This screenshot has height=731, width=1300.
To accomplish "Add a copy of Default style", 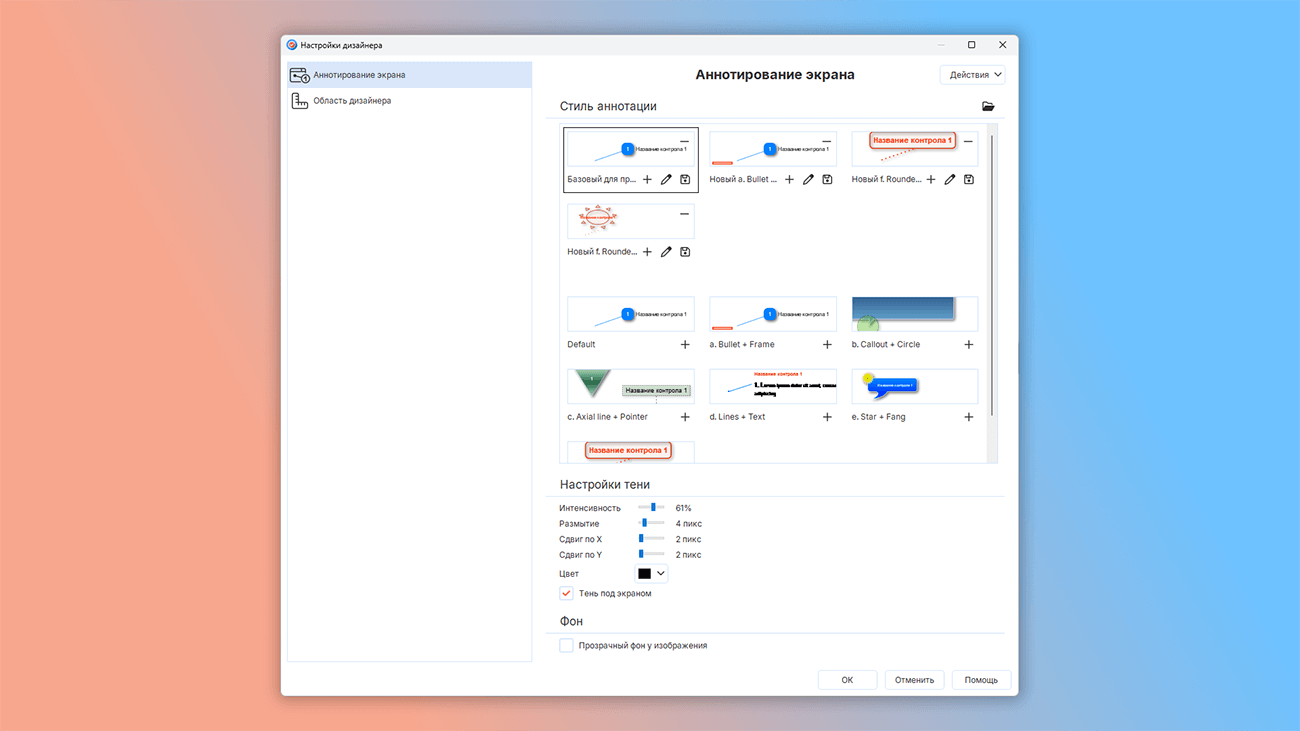I will pos(685,345).
